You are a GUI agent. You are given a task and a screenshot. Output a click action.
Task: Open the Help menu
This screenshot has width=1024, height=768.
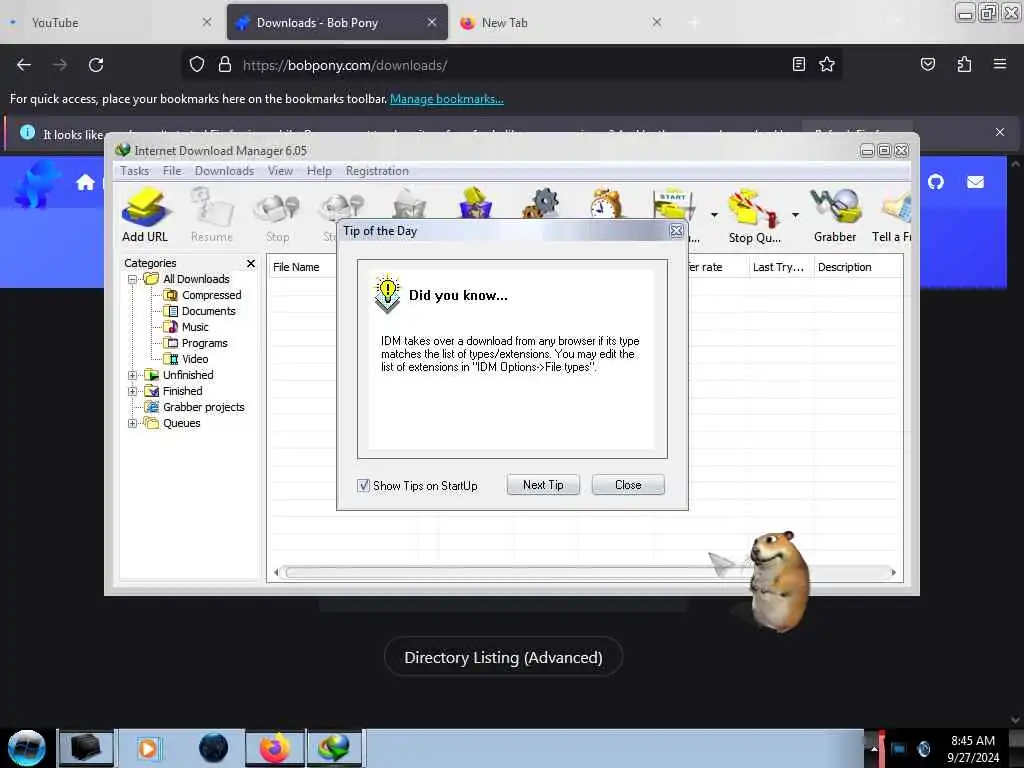tap(319, 170)
